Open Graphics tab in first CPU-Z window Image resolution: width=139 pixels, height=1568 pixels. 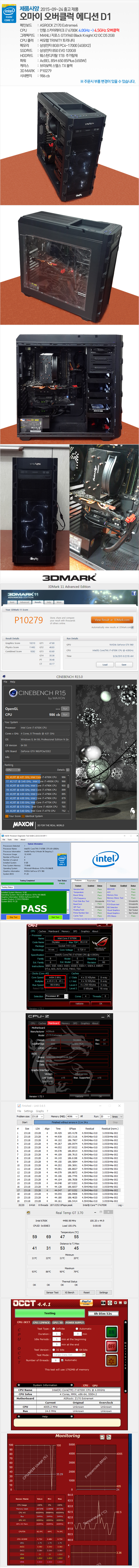click(85, 931)
